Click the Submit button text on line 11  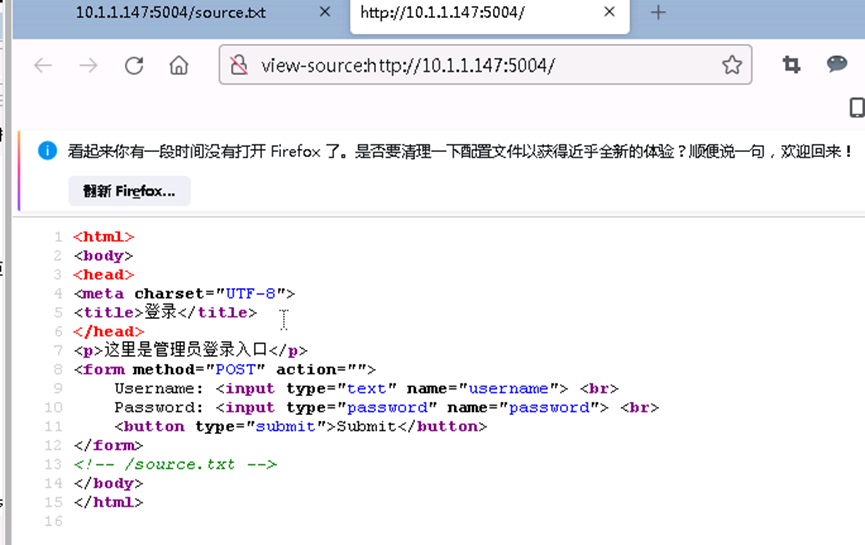[x=366, y=426]
